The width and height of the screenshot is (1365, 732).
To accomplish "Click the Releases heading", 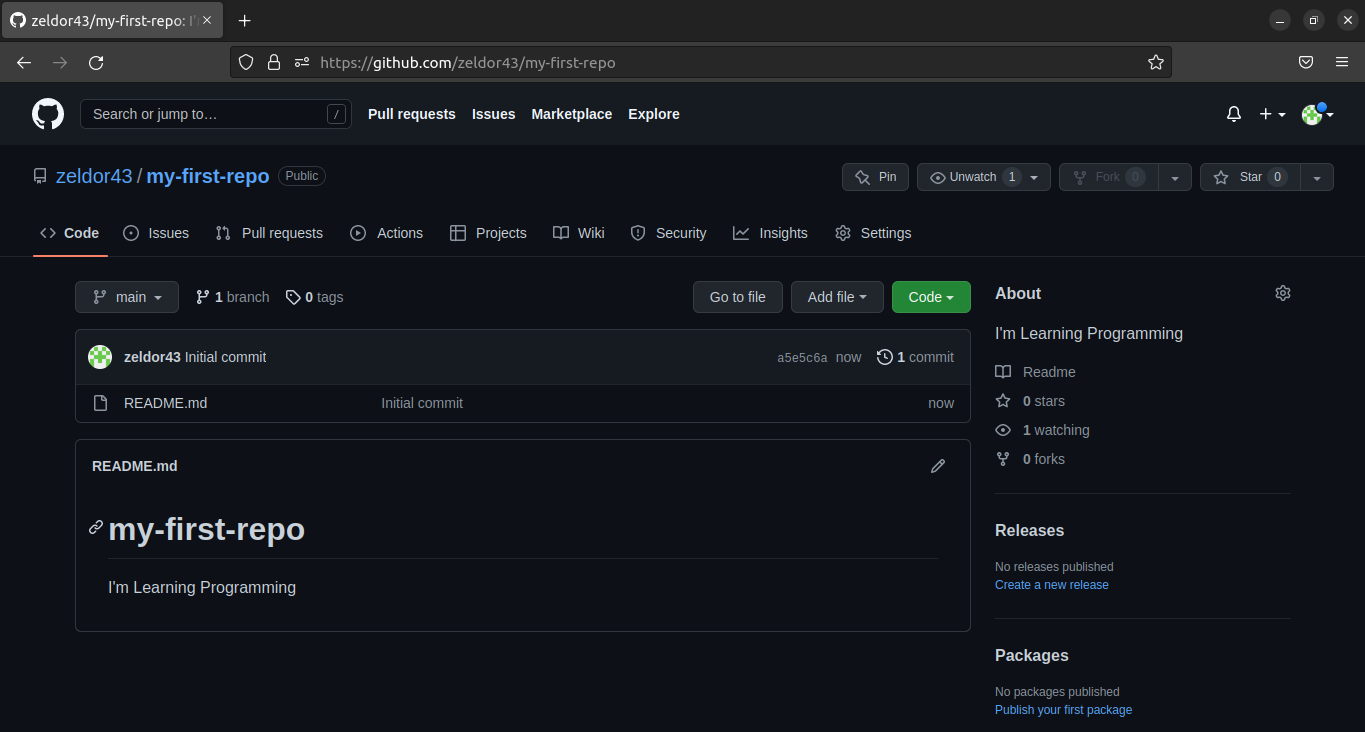I will tap(1029, 531).
